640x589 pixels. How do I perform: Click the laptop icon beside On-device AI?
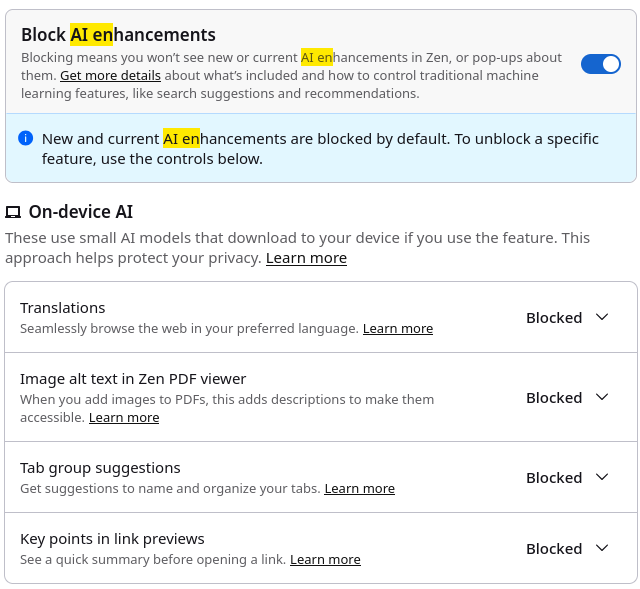[13, 212]
